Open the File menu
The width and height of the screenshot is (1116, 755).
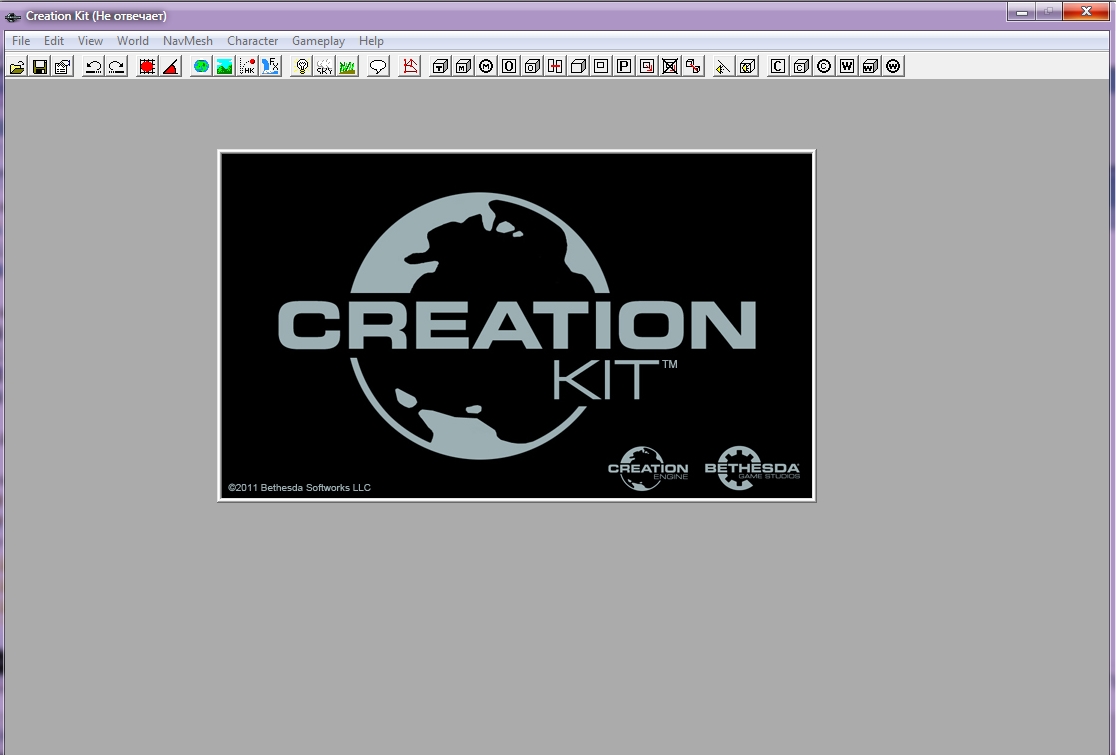pos(21,41)
